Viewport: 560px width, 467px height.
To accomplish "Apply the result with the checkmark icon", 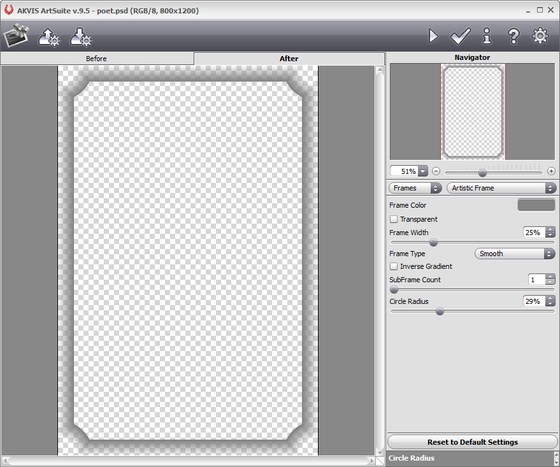I will tap(460, 36).
